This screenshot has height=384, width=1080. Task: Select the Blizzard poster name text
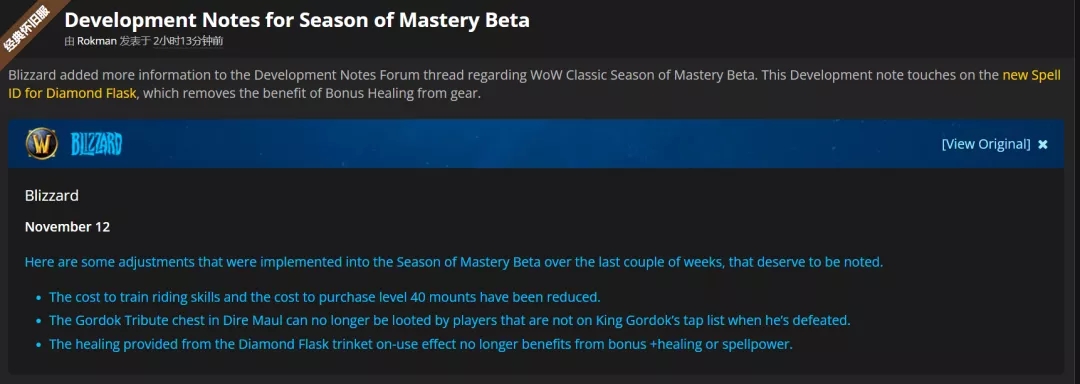click(x=52, y=195)
